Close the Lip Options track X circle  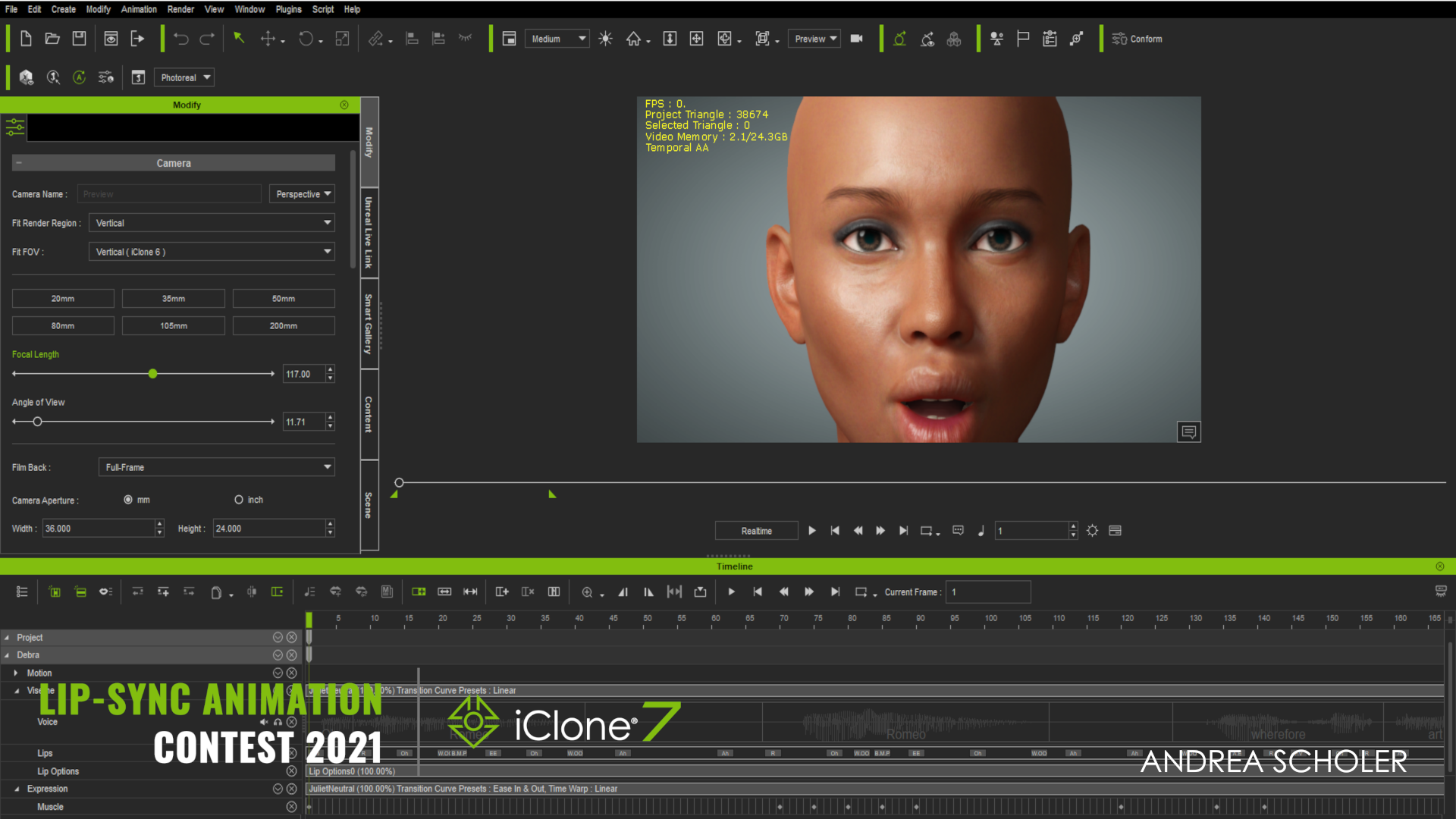pyautogui.click(x=291, y=771)
